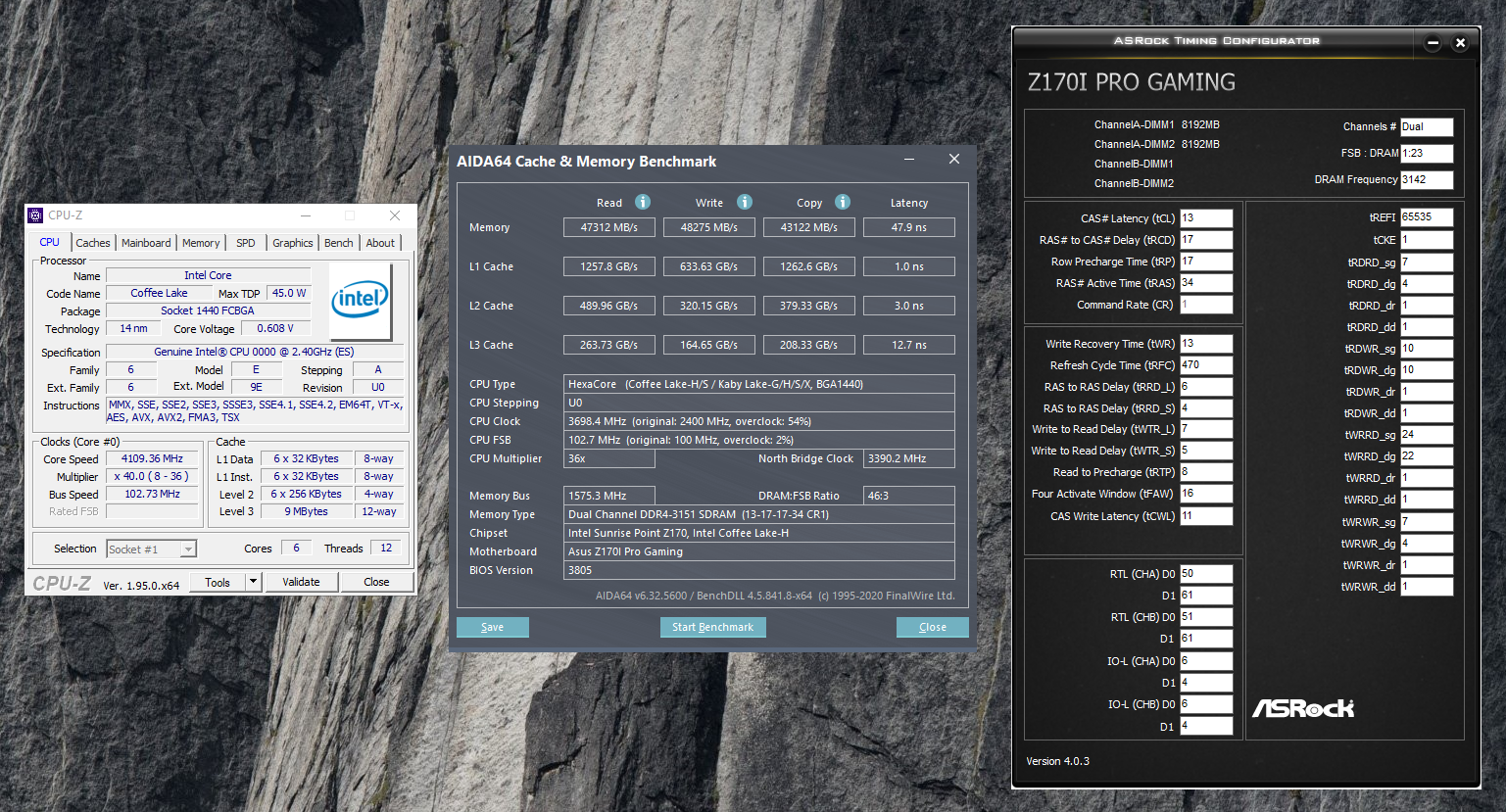Switch to the Caches tab in CPU-Z
Screen dimensions: 1506x812
pyautogui.click(x=93, y=243)
